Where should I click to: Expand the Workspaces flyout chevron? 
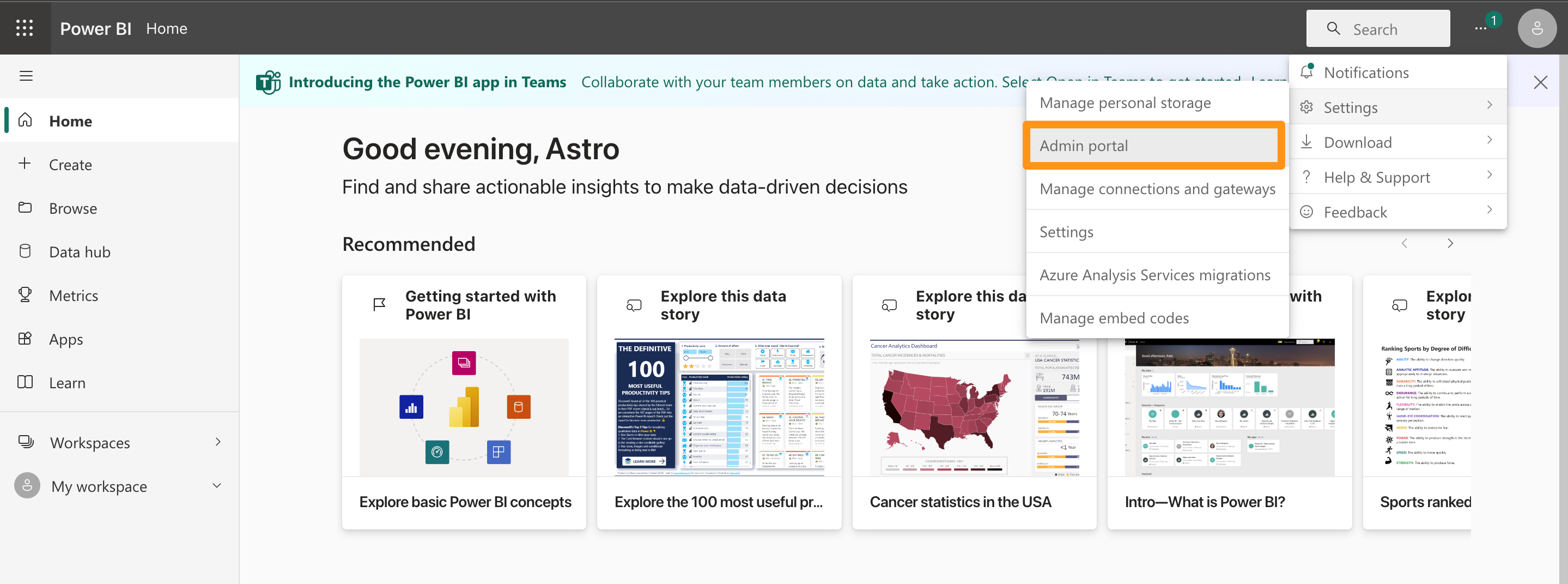tap(217, 442)
